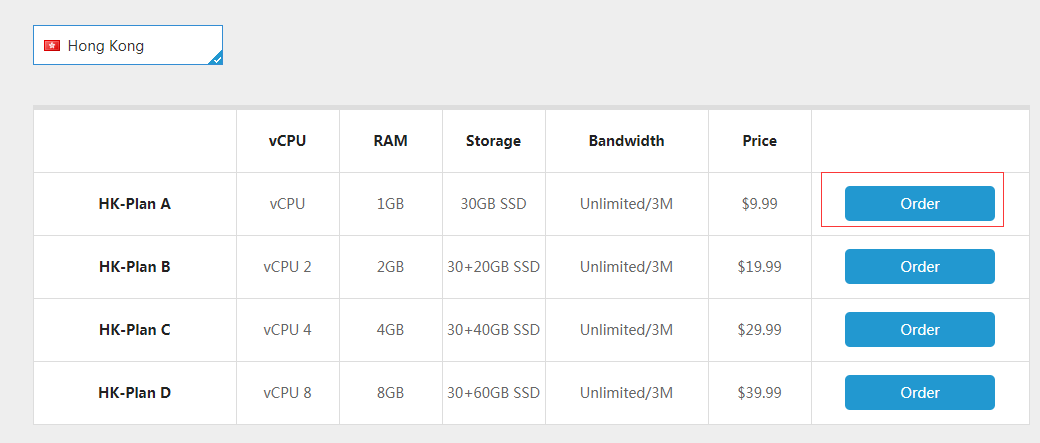Screen dimensions: 1040x443
Task: Click the 30+20GB SSD storage cell
Action: point(493,267)
